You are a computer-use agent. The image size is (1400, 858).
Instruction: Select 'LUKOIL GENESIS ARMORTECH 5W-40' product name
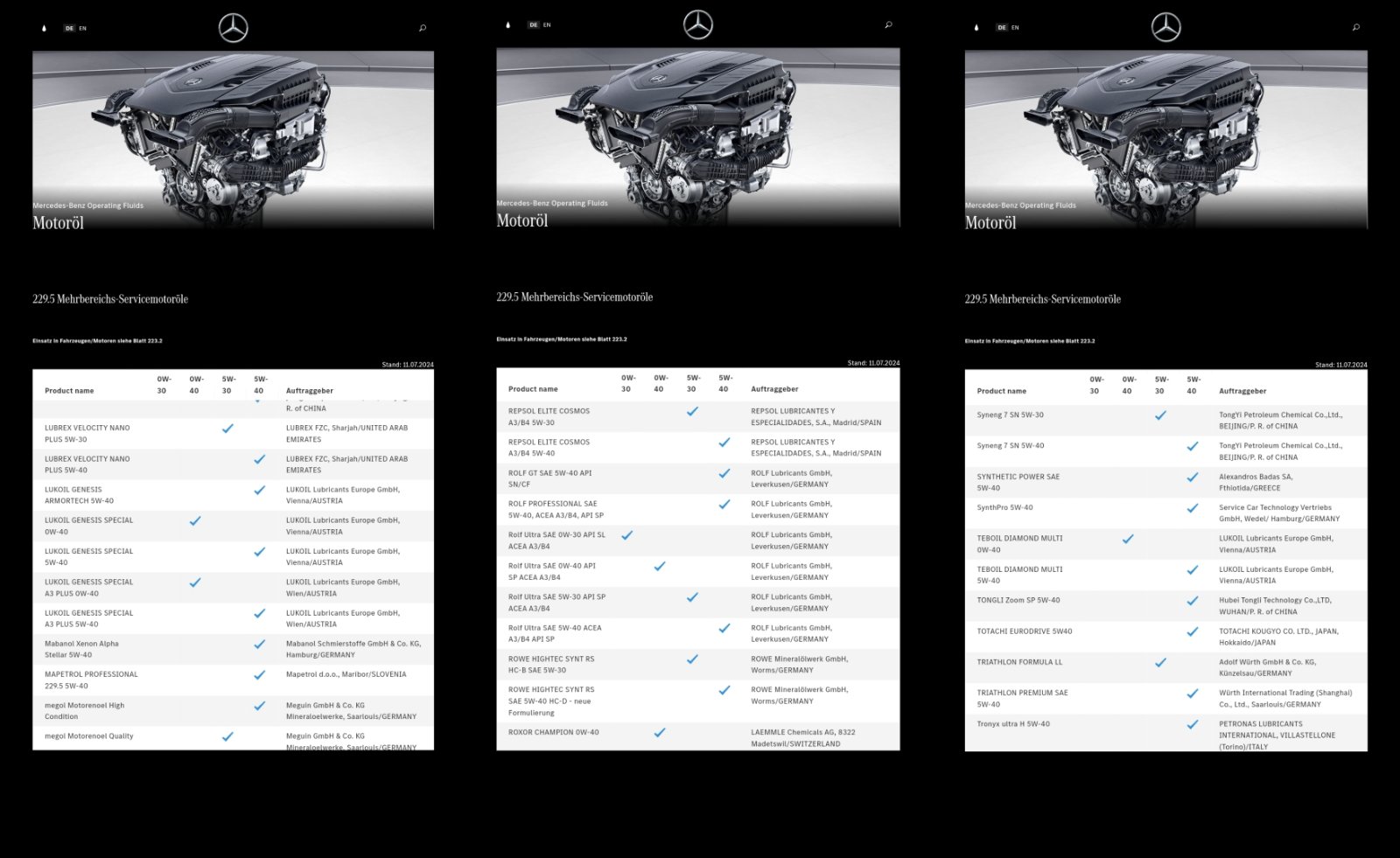(79, 495)
